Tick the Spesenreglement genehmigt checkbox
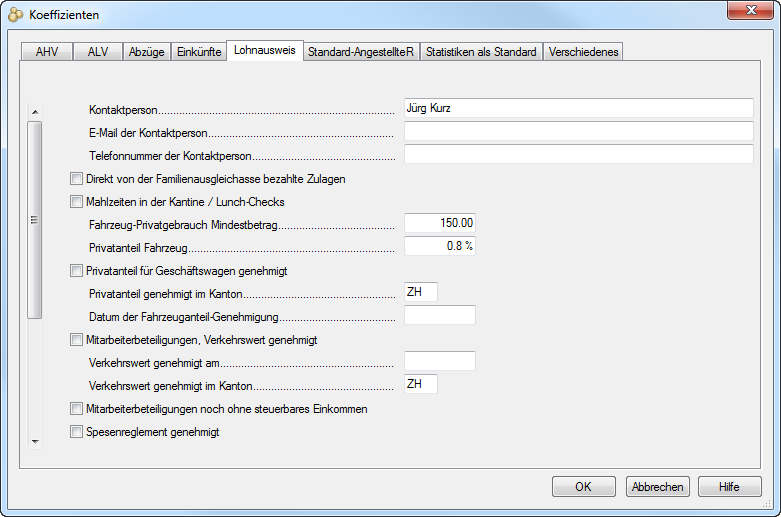The image size is (781, 517). [x=76, y=432]
